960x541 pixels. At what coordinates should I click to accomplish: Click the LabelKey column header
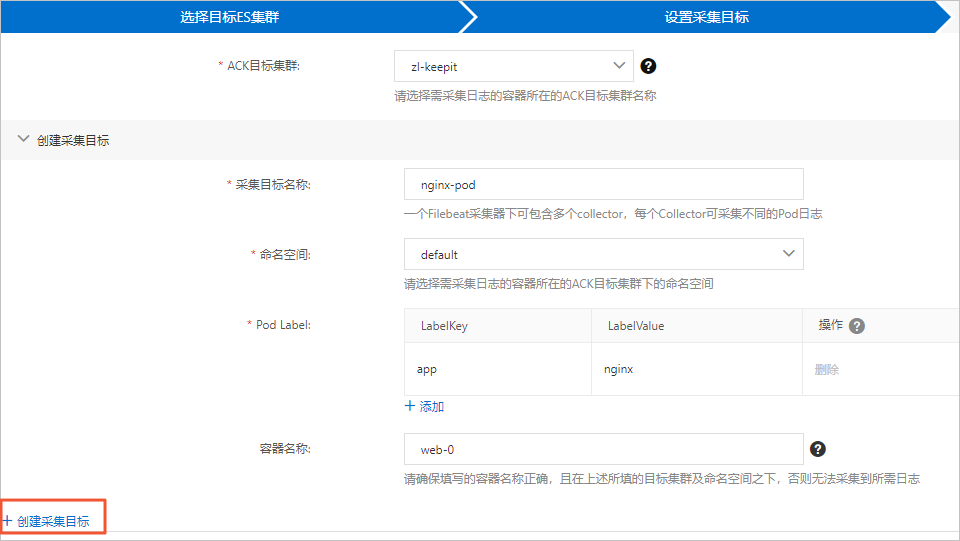pos(498,326)
